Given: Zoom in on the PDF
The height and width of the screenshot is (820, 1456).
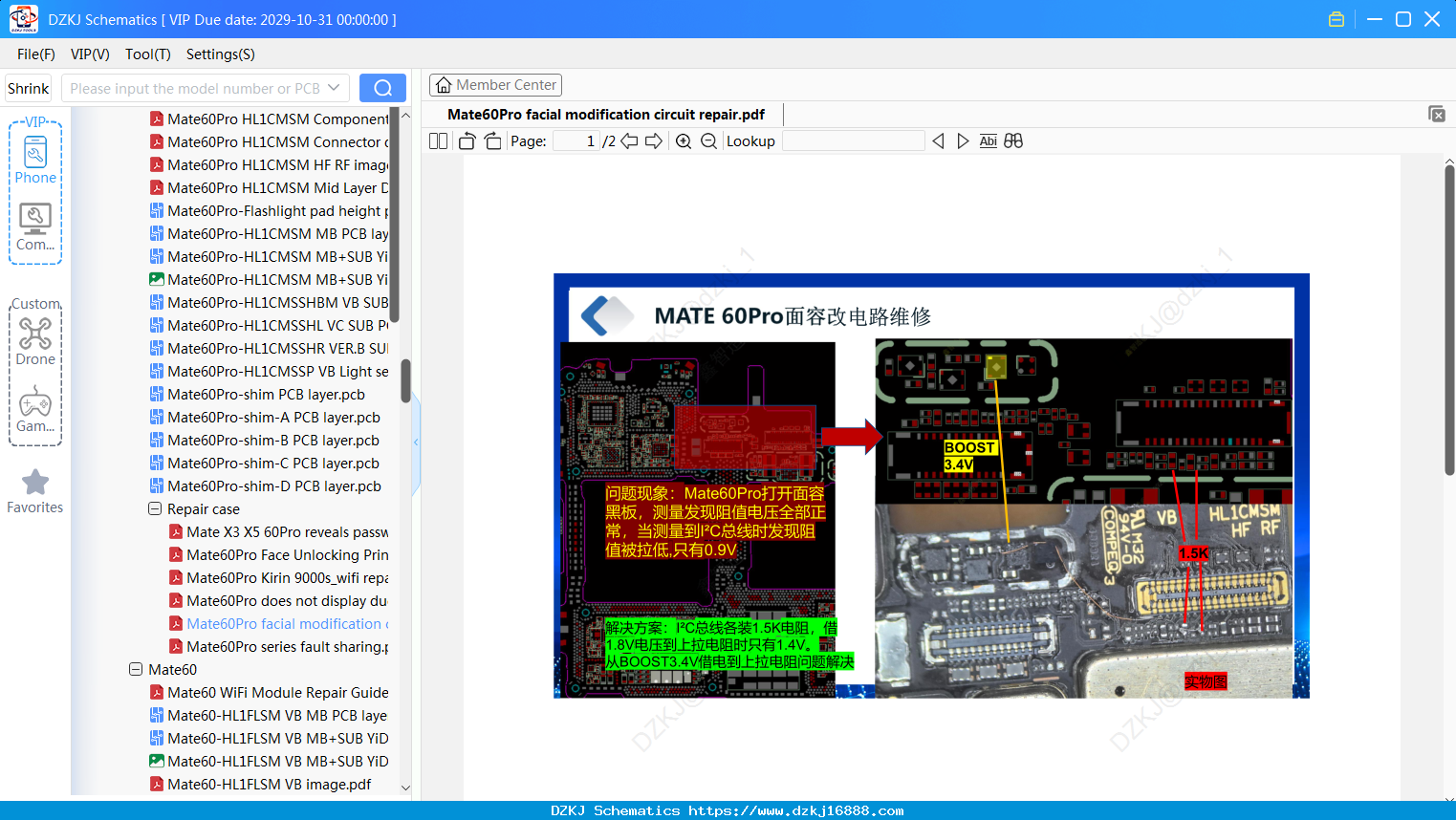Looking at the screenshot, I should click(684, 141).
